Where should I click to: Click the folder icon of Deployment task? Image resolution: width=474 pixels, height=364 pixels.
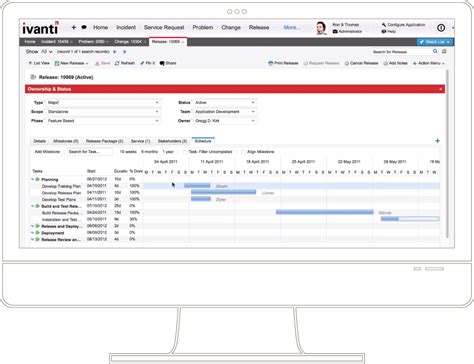38,233
